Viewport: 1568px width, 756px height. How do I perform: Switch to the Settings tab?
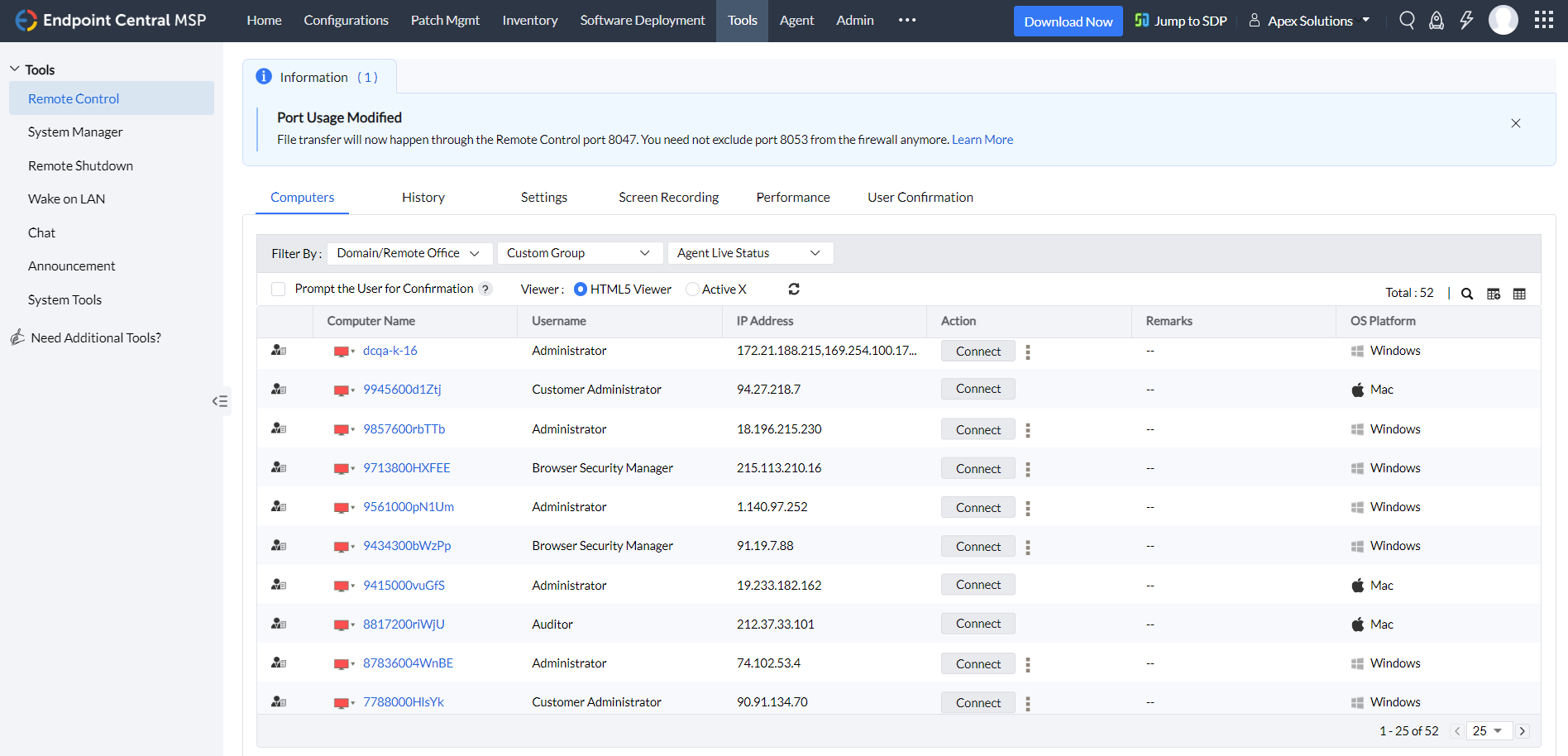[544, 197]
